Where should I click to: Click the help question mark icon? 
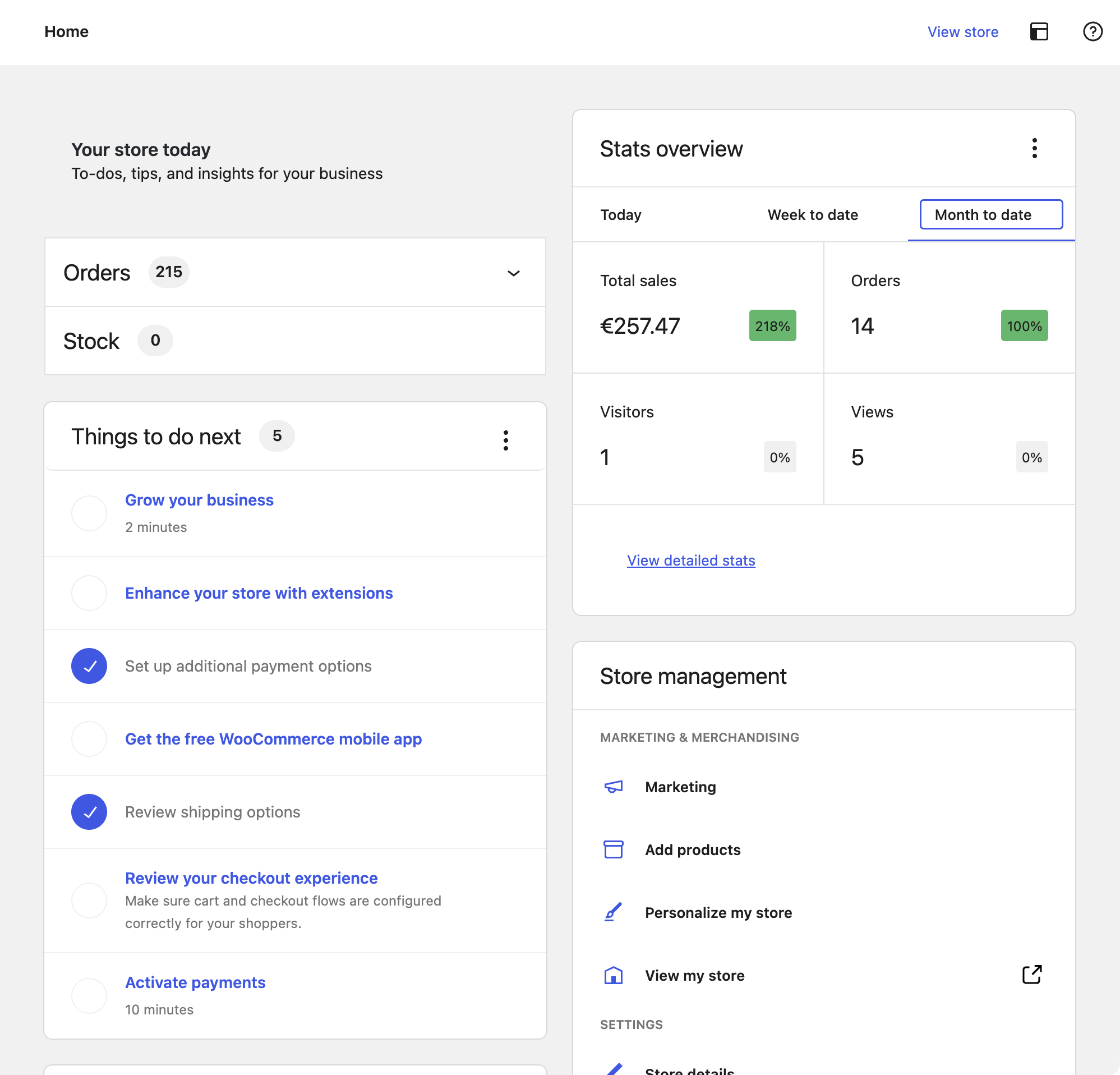[1093, 31]
